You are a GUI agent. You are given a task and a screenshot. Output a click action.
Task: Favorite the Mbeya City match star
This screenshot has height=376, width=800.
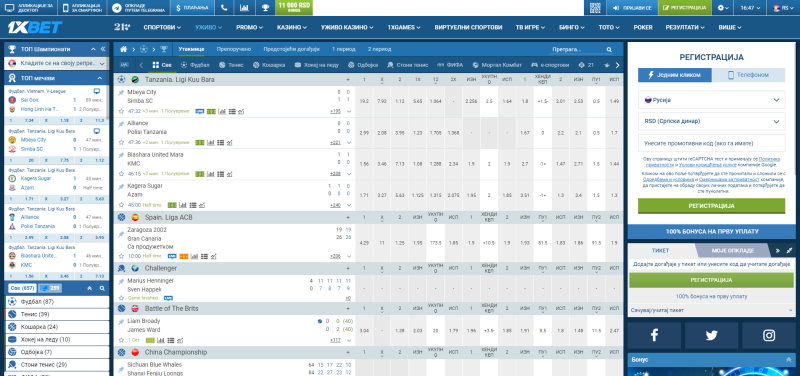pyautogui.click(x=121, y=111)
